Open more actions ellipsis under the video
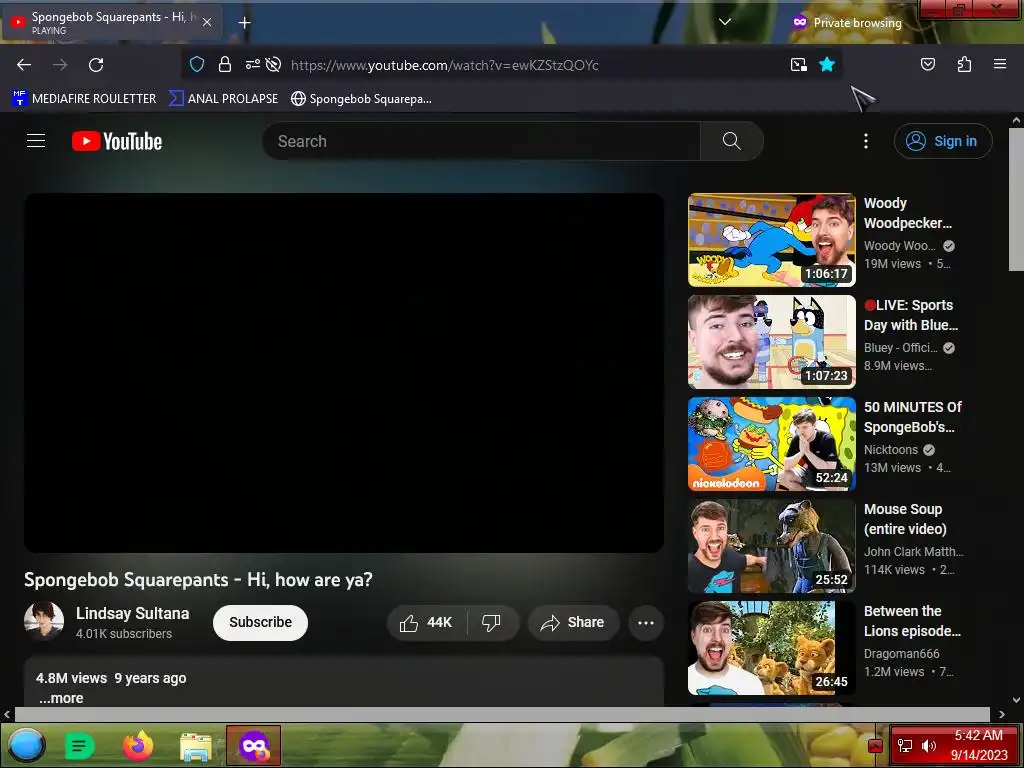Viewport: 1024px width, 768px height. pyautogui.click(x=646, y=623)
